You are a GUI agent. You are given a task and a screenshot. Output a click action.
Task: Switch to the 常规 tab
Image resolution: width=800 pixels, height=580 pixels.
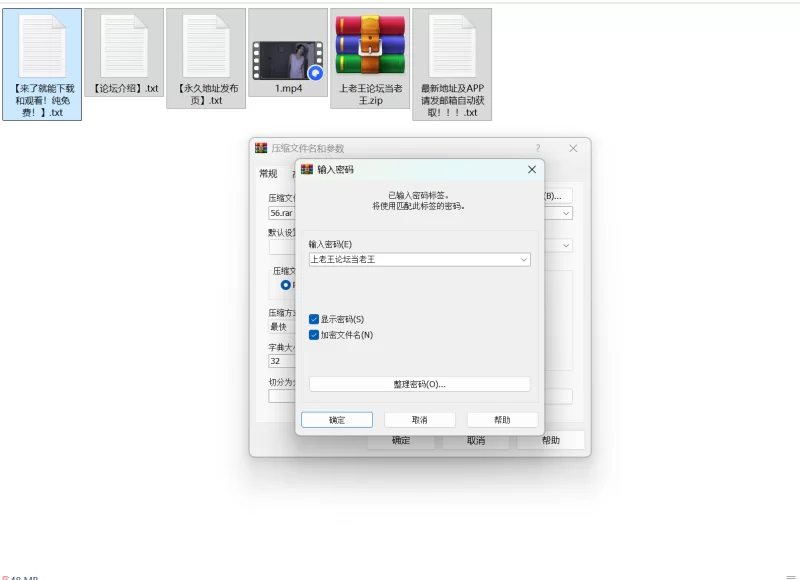268,174
